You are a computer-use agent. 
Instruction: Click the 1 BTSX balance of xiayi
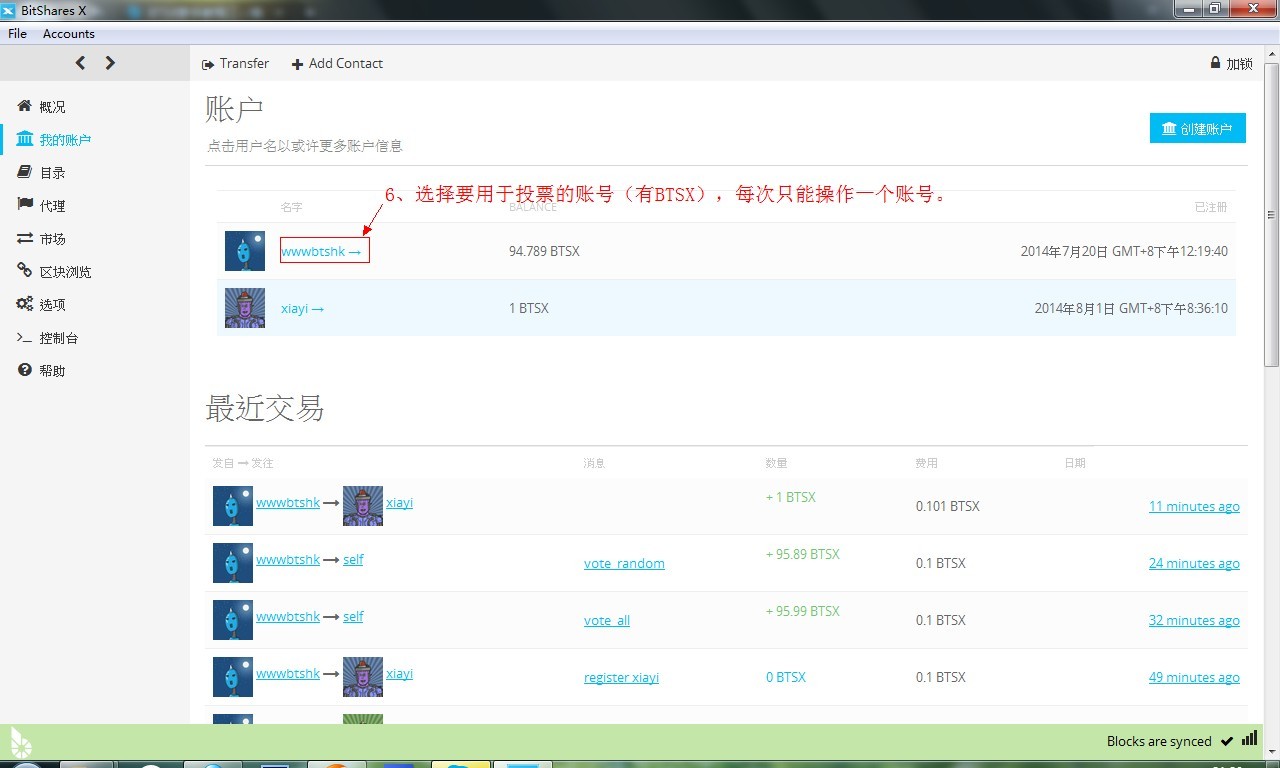(x=529, y=308)
